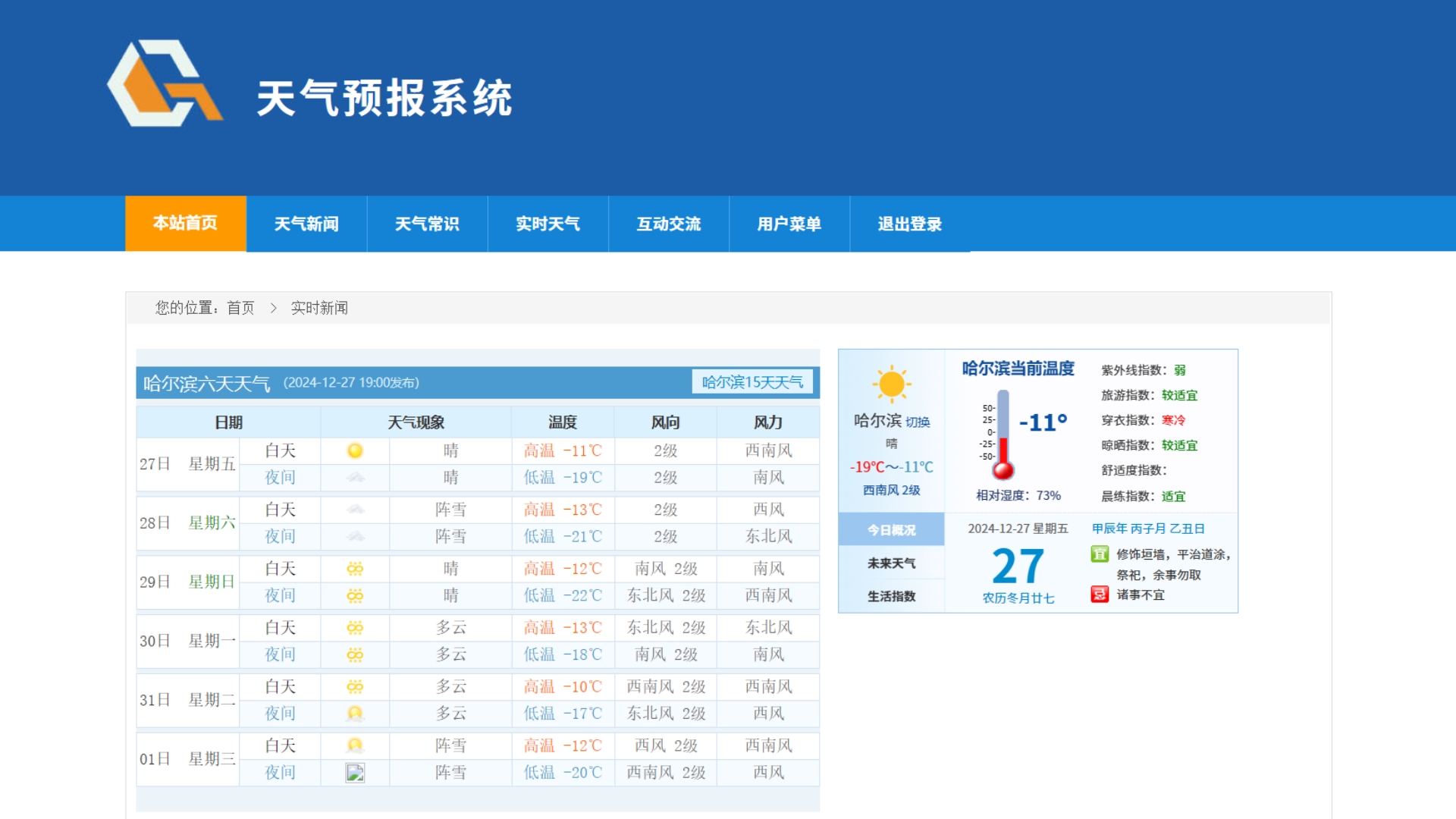Viewport: 1456px width, 819px height.
Task: Click weather icon for 29日 daytime
Action: coord(355,569)
